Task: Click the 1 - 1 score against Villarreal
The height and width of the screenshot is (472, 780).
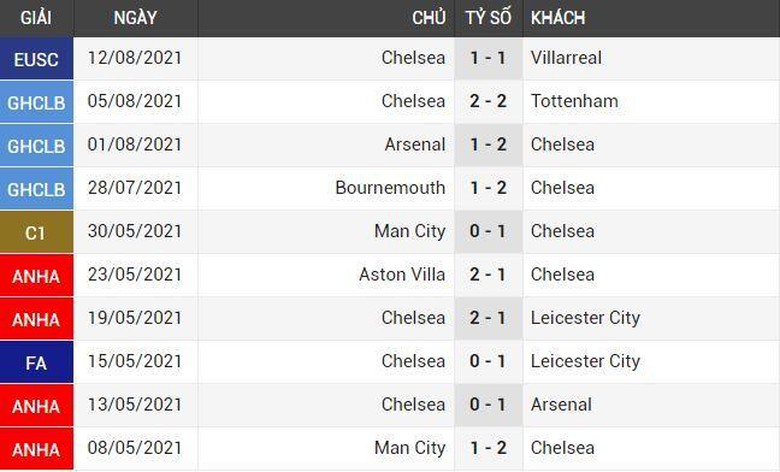Action: click(488, 58)
